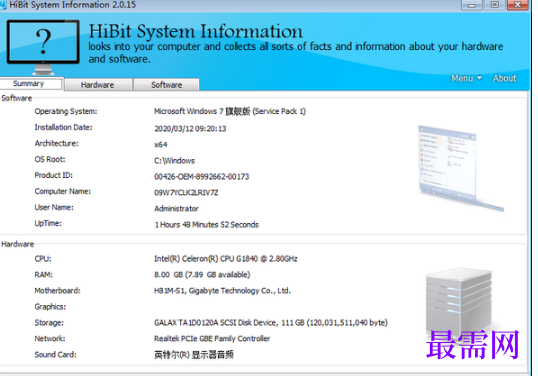Select product ID 00426-OEM-8992662-00173
This screenshot has height=376, width=538.
[201, 177]
